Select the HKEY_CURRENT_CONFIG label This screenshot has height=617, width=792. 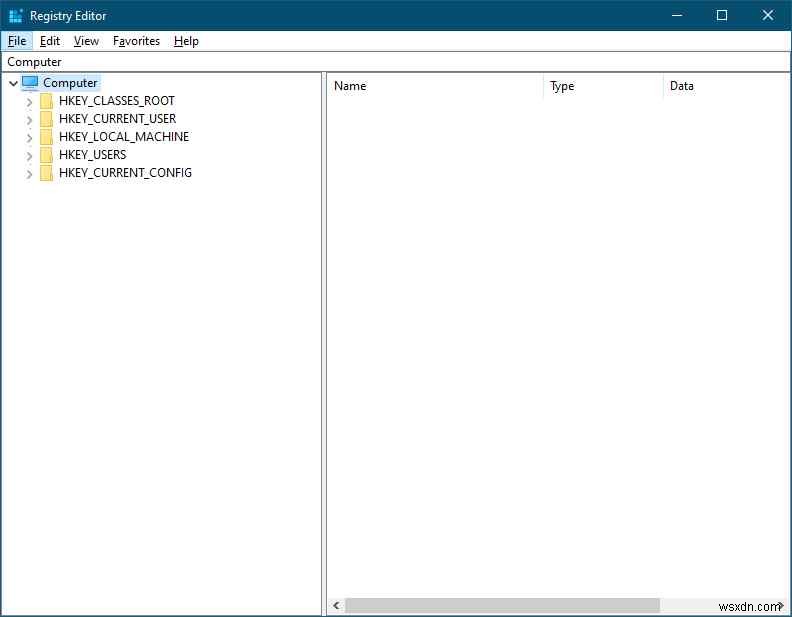125,173
